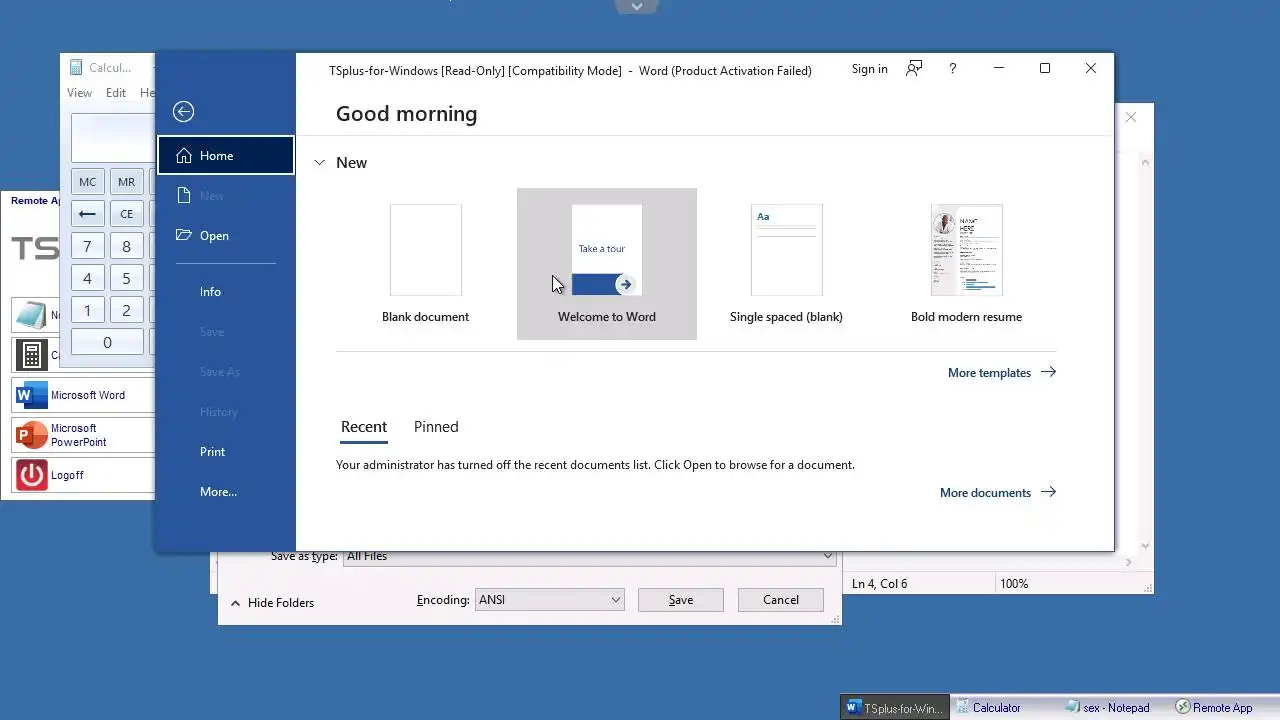Collapse with Hide Folders toggle
Image resolution: width=1280 pixels, height=720 pixels.
[272, 603]
